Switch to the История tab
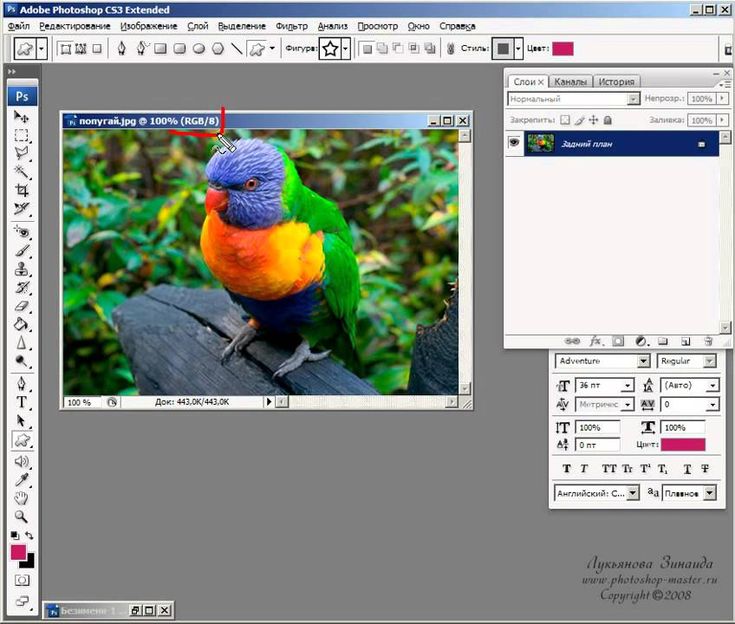Viewport: 735px width, 624px height. click(x=616, y=82)
